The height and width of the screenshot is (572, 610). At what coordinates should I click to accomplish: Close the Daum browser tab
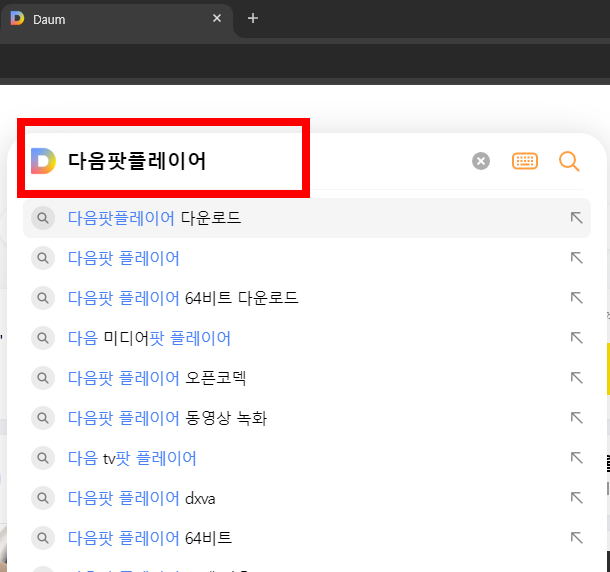click(x=217, y=18)
